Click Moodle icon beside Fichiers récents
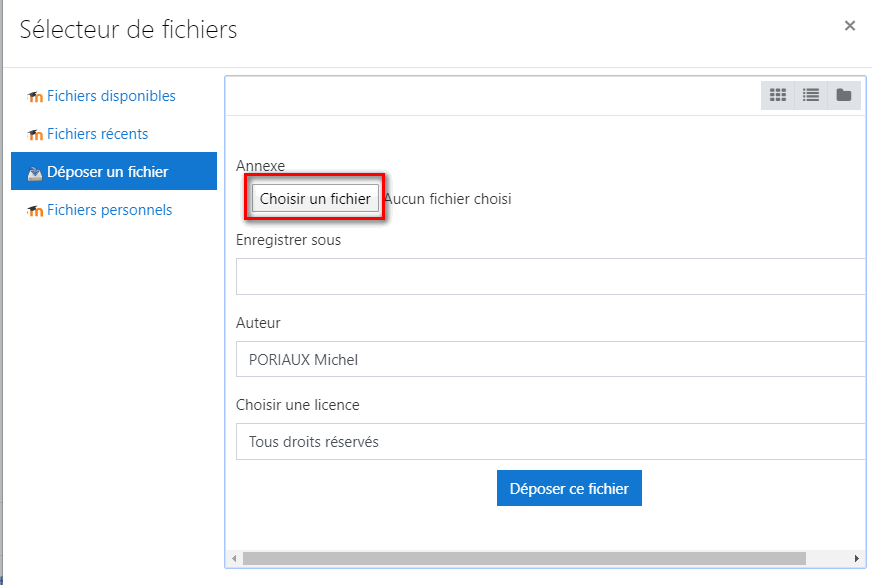Viewport: 872px width, 585px height. point(35,135)
